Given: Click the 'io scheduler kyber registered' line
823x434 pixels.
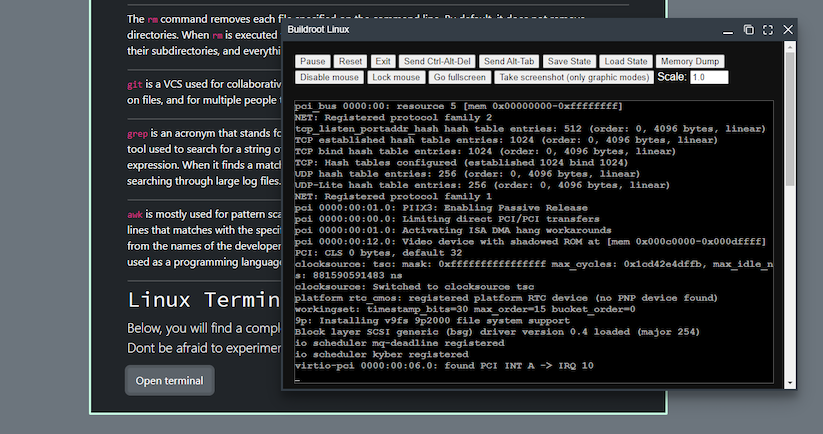Looking at the screenshot, I should pyautogui.click(x=382, y=354).
